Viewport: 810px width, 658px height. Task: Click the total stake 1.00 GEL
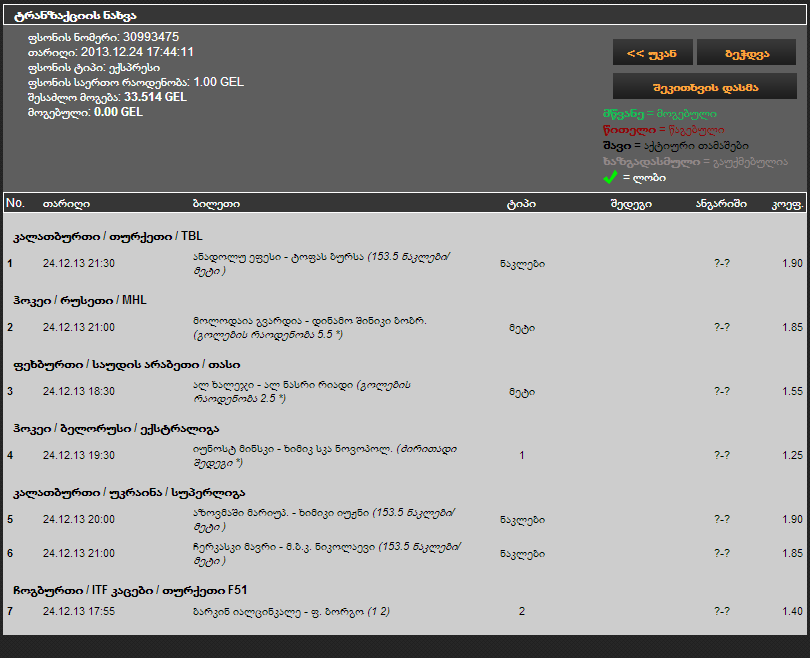tap(219, 82)
